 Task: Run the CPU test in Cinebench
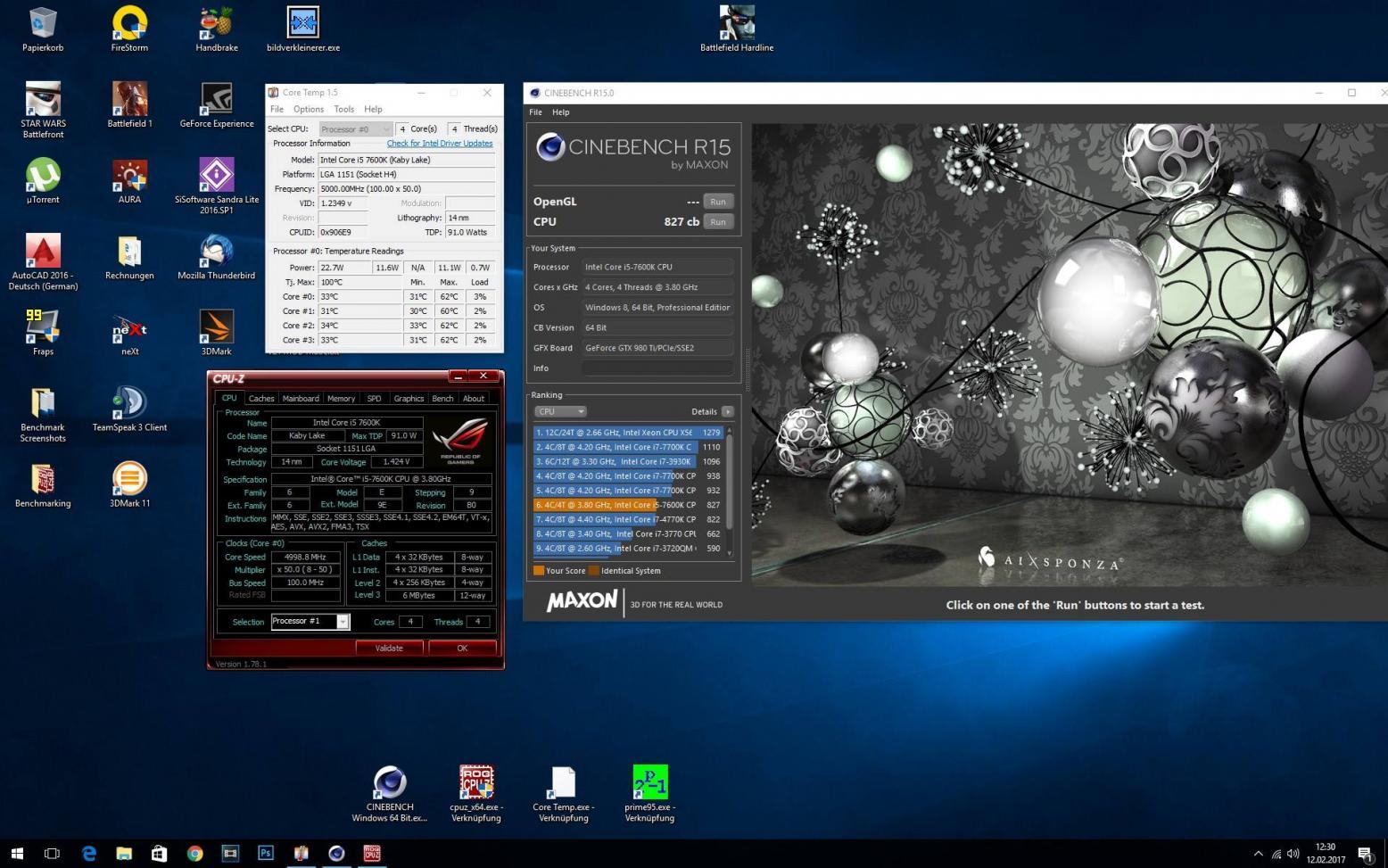pos(718,222)
